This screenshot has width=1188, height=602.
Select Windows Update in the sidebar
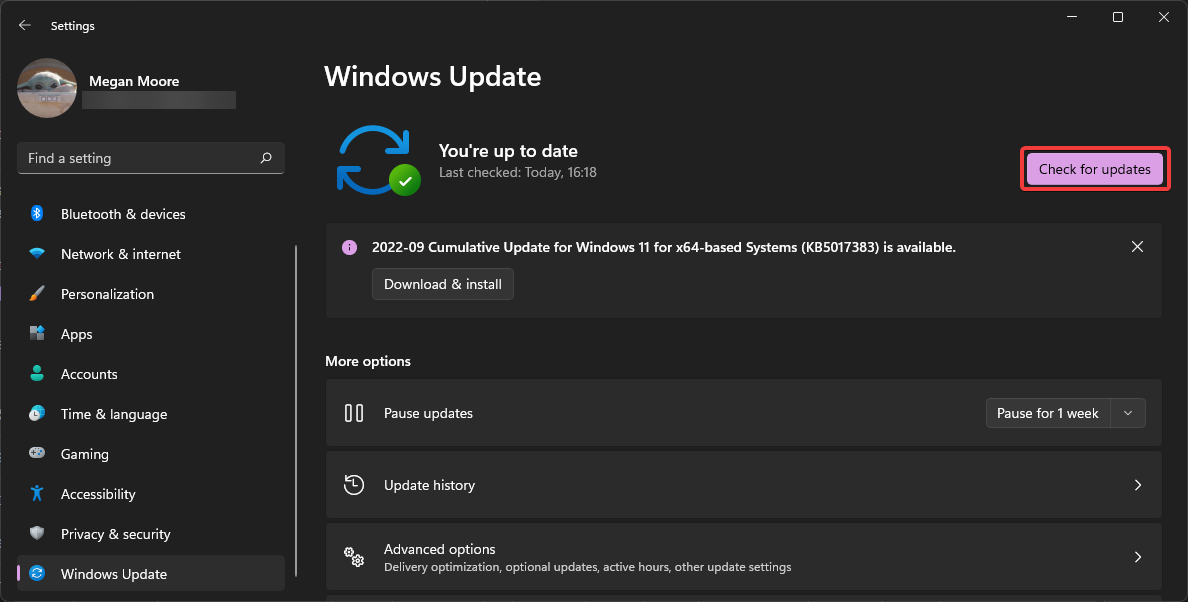click(113, 574)
